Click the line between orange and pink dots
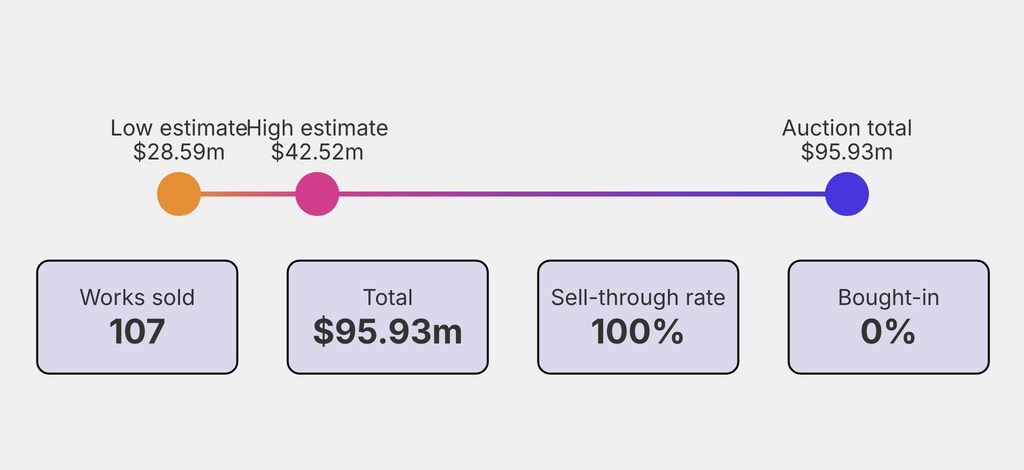1024x470 pixels. pos(248,194)
